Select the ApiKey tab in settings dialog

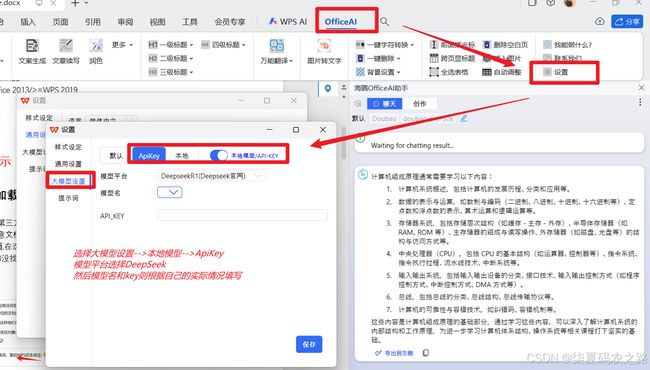(x=149, y=155)
